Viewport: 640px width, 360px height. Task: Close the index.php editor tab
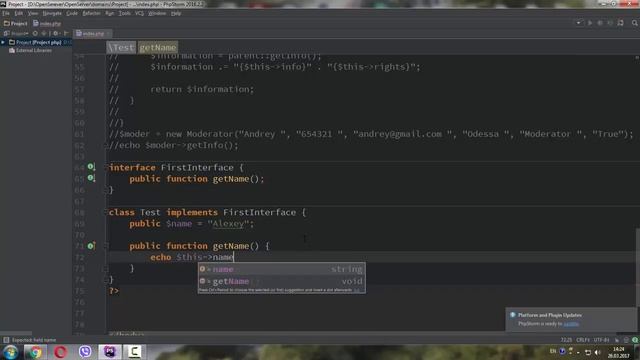click(108, 34)
